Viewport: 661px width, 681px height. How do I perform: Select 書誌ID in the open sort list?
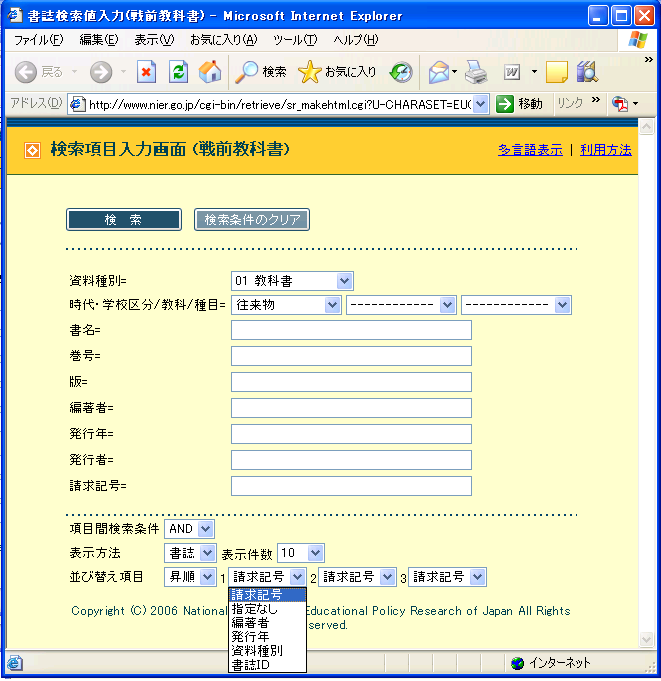click(267, 664)
